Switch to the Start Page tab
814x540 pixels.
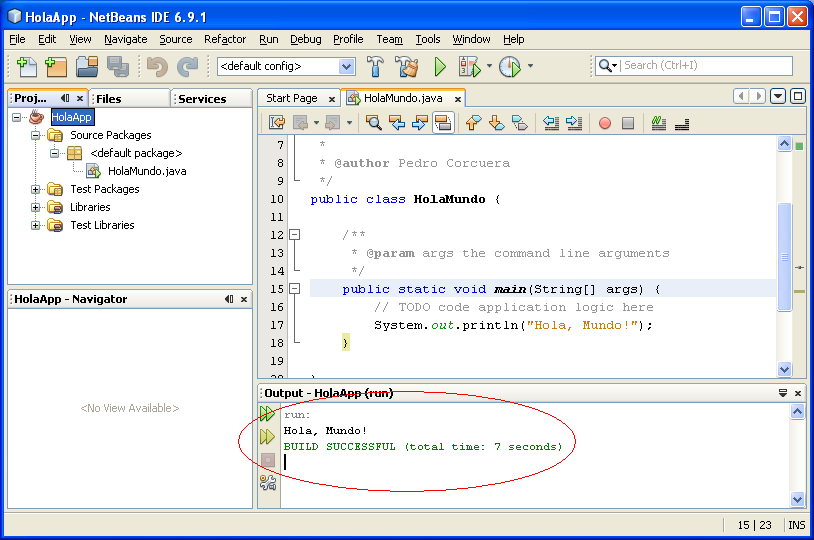(292, 98)
